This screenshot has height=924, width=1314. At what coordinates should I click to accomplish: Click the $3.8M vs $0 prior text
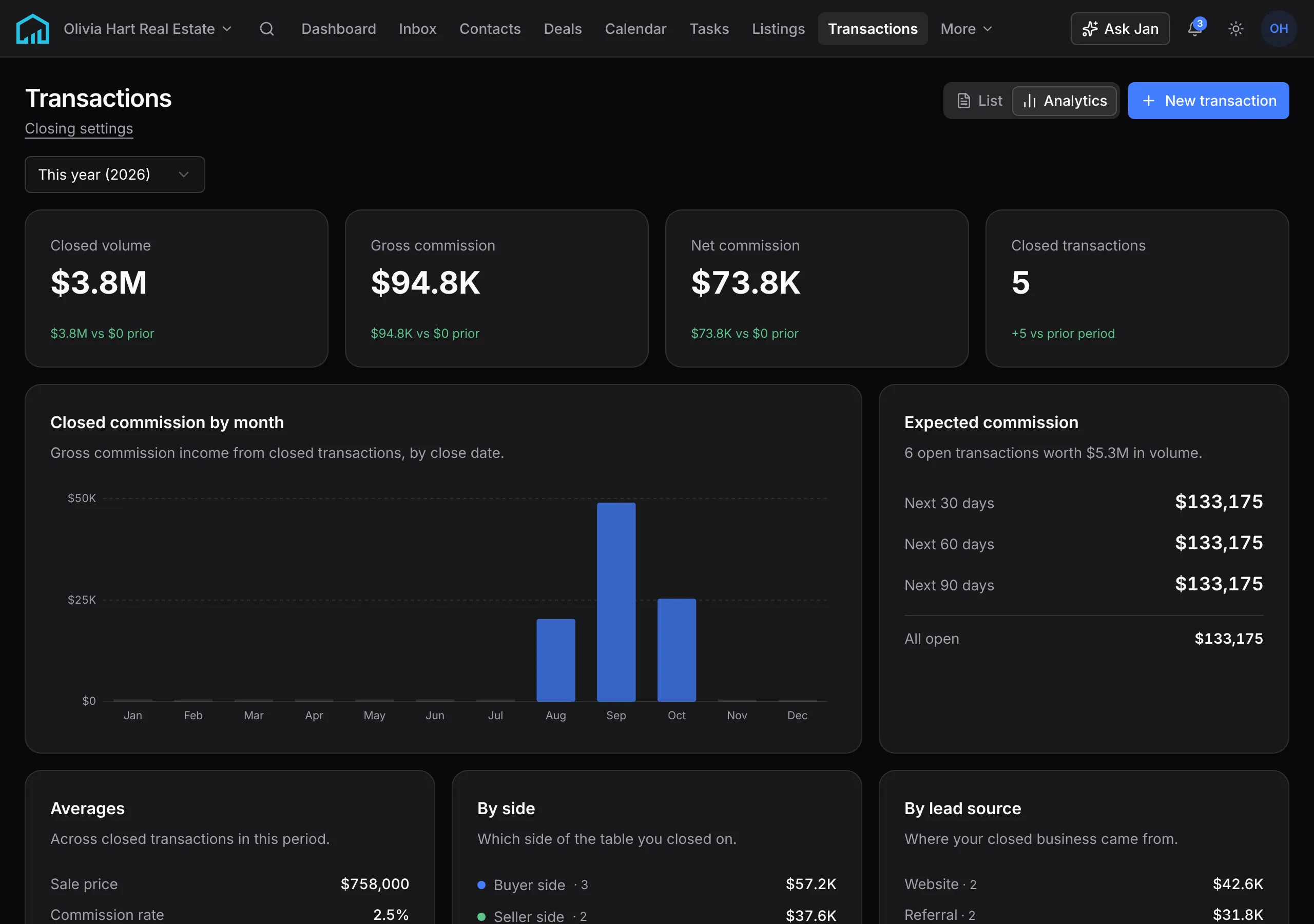pyautogui.click(x=103, y=333)
